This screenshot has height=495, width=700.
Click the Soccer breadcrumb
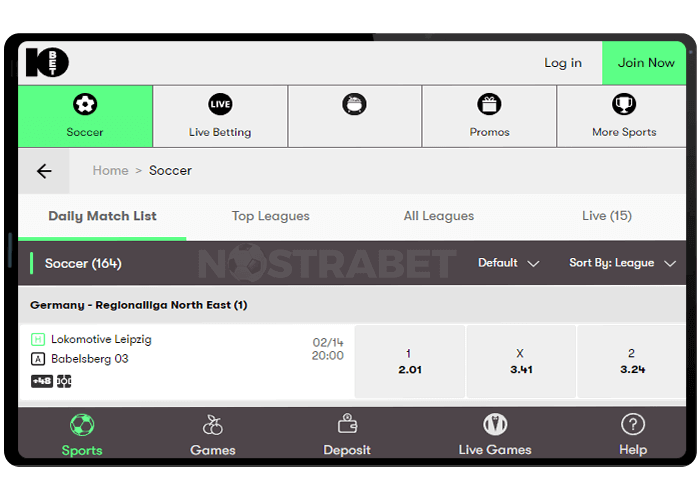(170, 171)
